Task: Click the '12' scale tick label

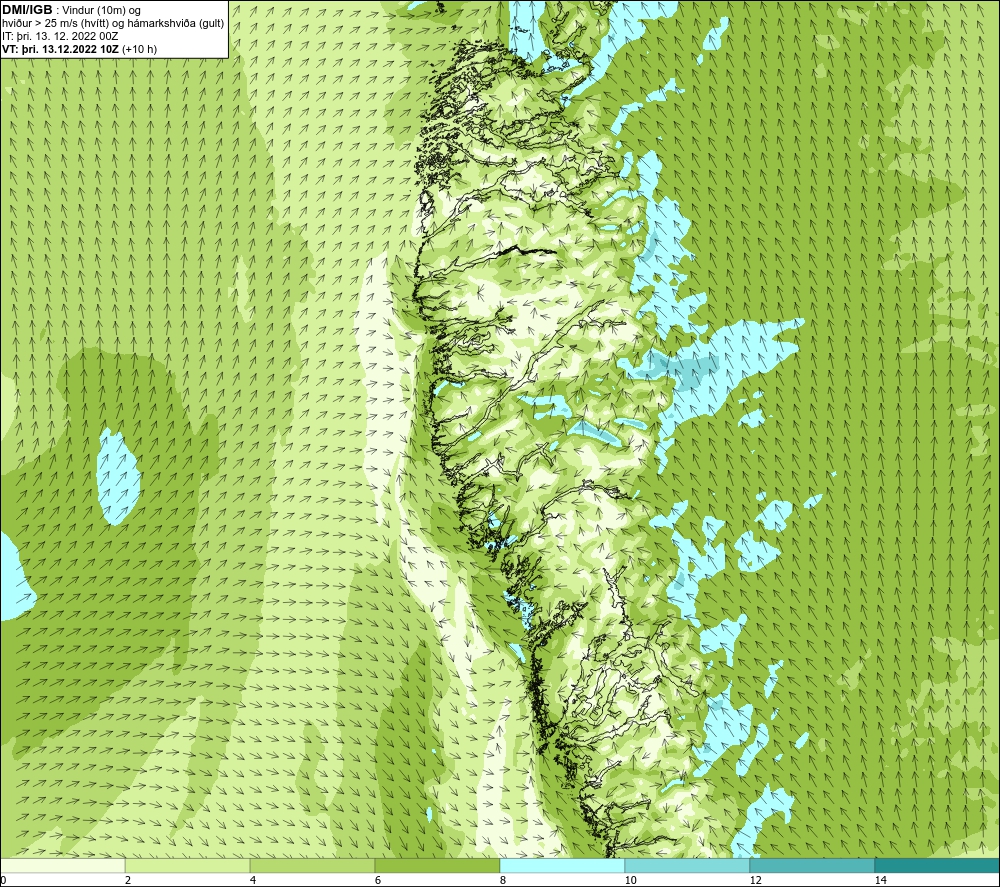Action: click(755, 880)
